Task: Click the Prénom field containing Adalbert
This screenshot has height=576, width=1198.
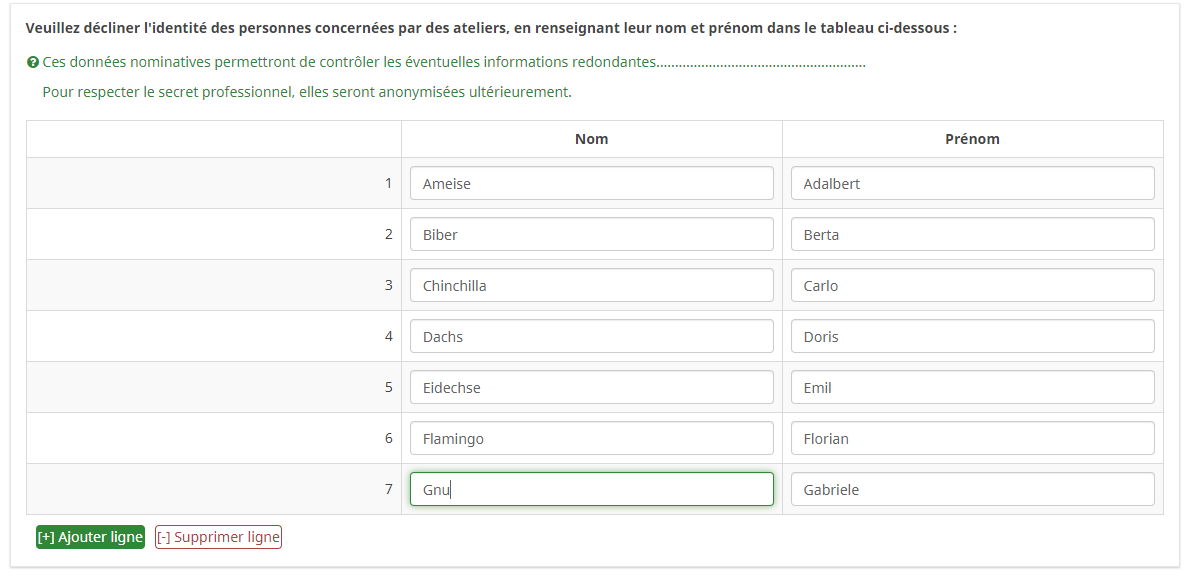Action: [972, 184]
